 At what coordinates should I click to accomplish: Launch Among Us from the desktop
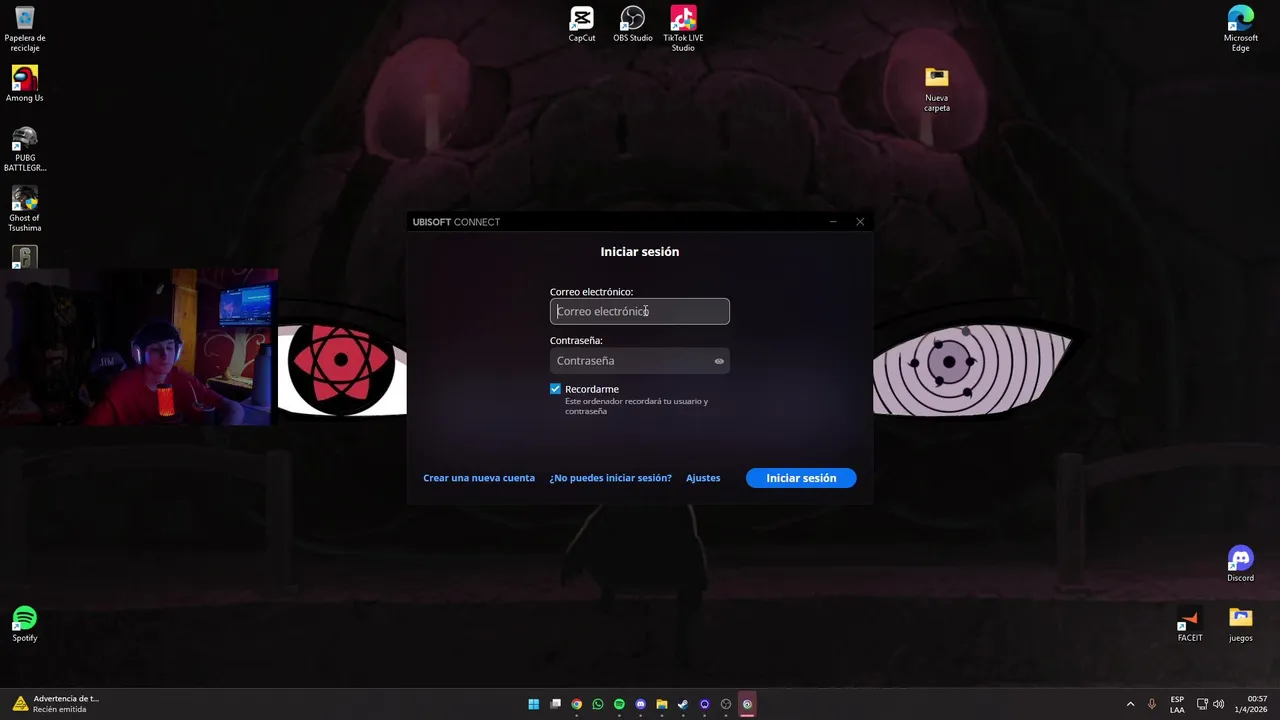pos(25,84)
